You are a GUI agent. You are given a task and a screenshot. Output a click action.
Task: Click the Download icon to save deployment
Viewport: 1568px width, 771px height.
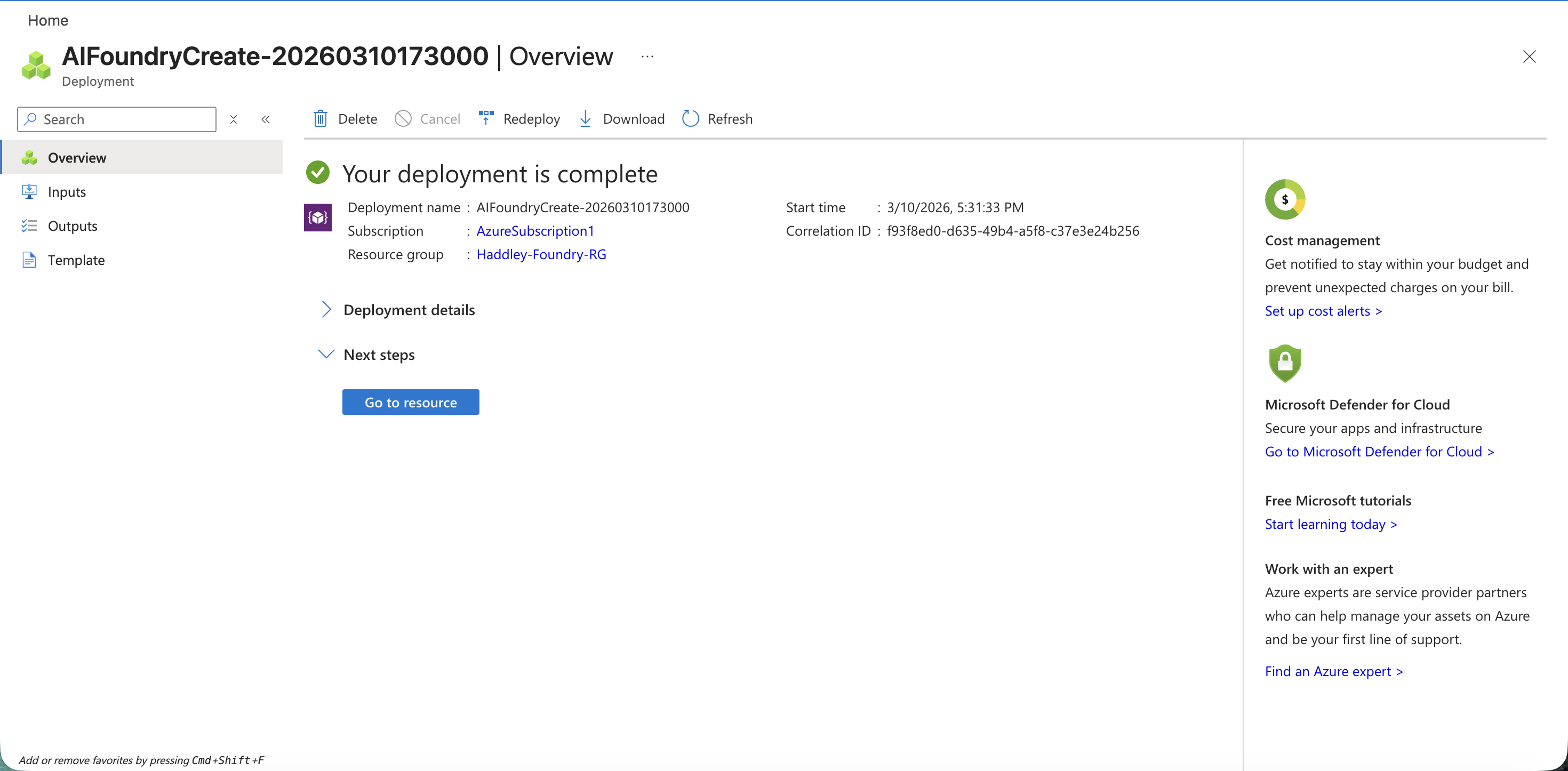(585, 119)
